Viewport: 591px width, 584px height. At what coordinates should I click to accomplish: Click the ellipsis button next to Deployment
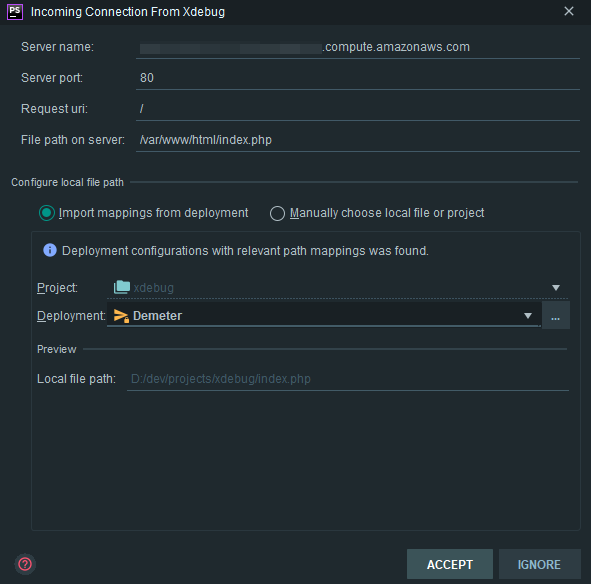pyautogui.click(x=556, y=316)
